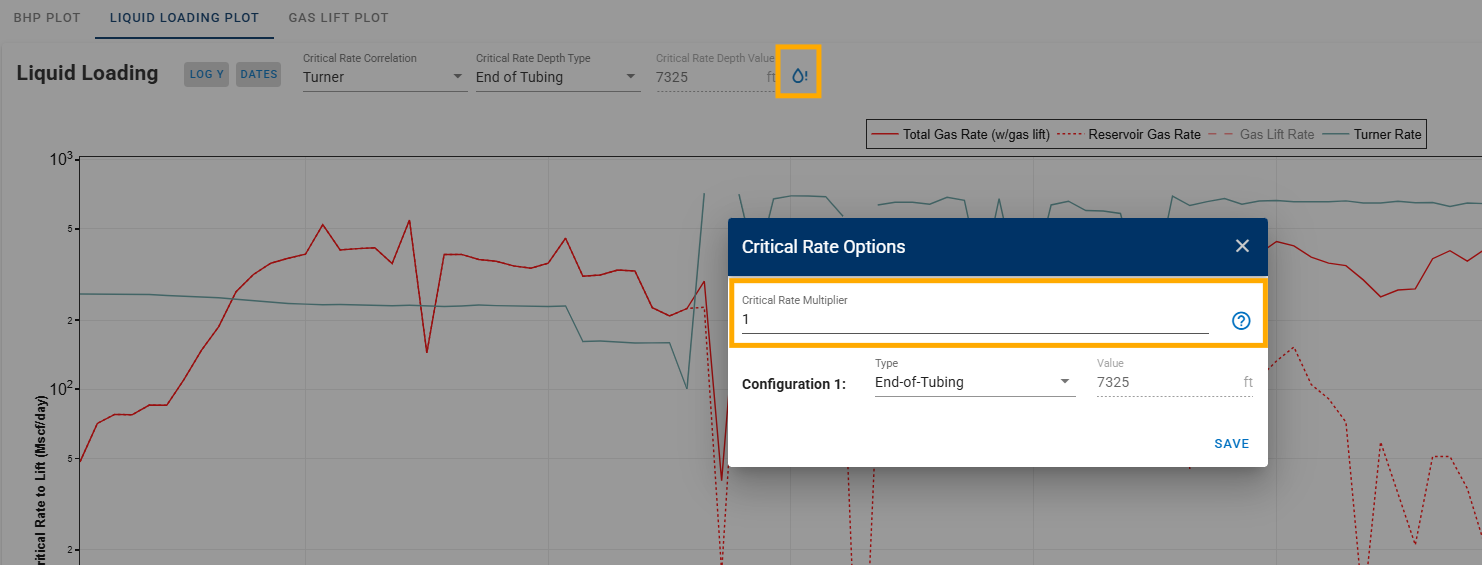This screenshot has height=565, width=1482.
Task: Click the Configuration 1 label
Action: tap(794, 384)
